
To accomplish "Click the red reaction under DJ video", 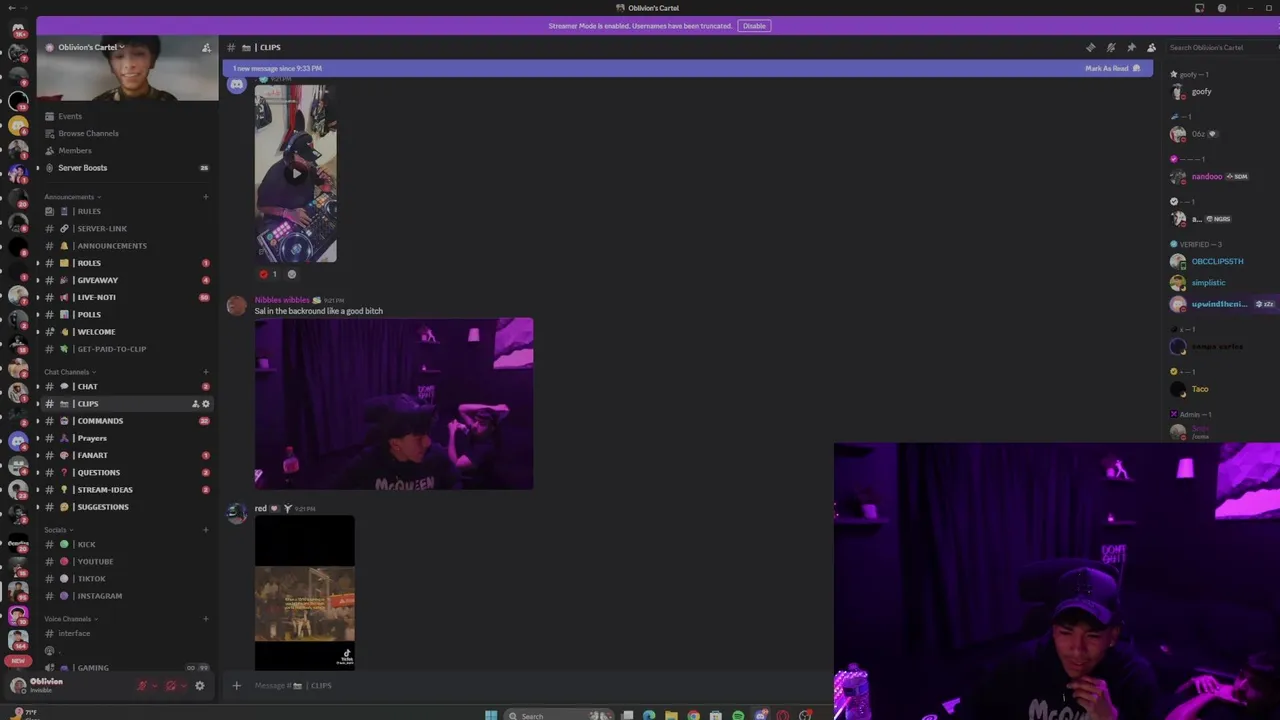I will [268, 274].
